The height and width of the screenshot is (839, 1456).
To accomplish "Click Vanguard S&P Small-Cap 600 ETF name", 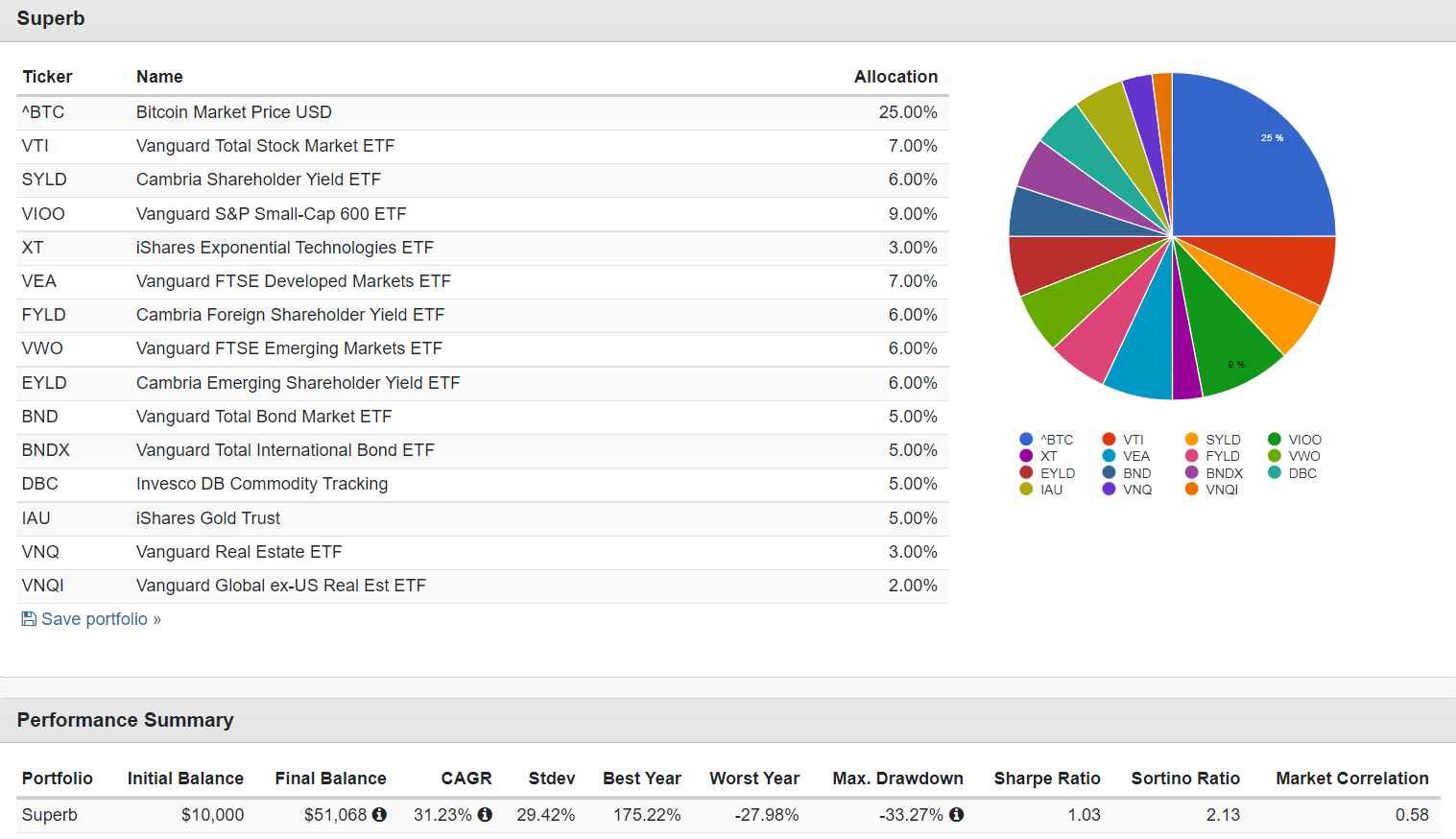I will pyautogui.click(x=272, y=214).
